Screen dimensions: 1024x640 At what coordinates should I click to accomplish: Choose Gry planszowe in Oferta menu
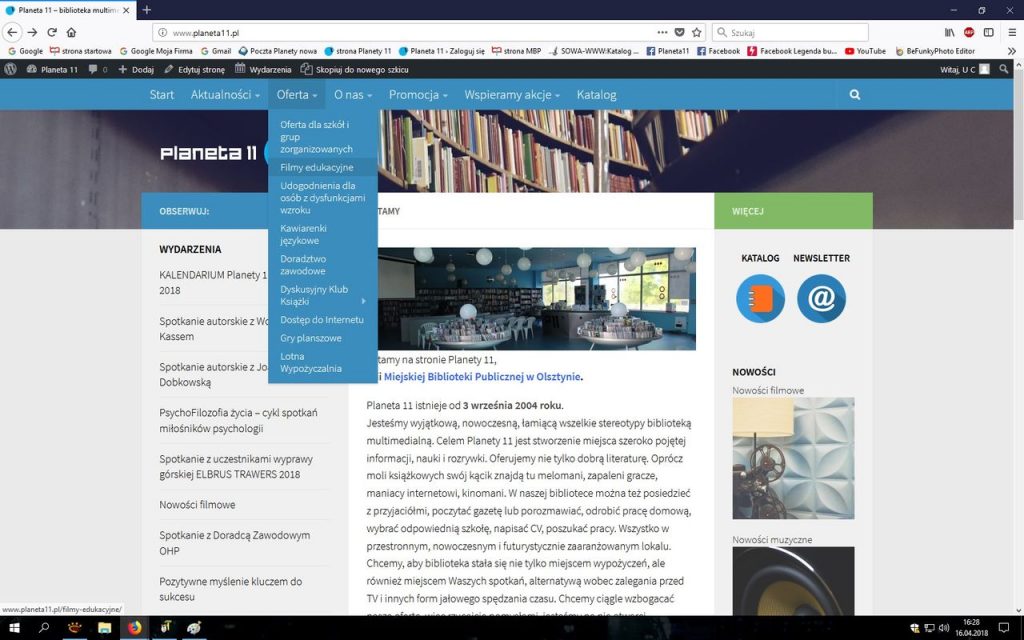point(310,338)
